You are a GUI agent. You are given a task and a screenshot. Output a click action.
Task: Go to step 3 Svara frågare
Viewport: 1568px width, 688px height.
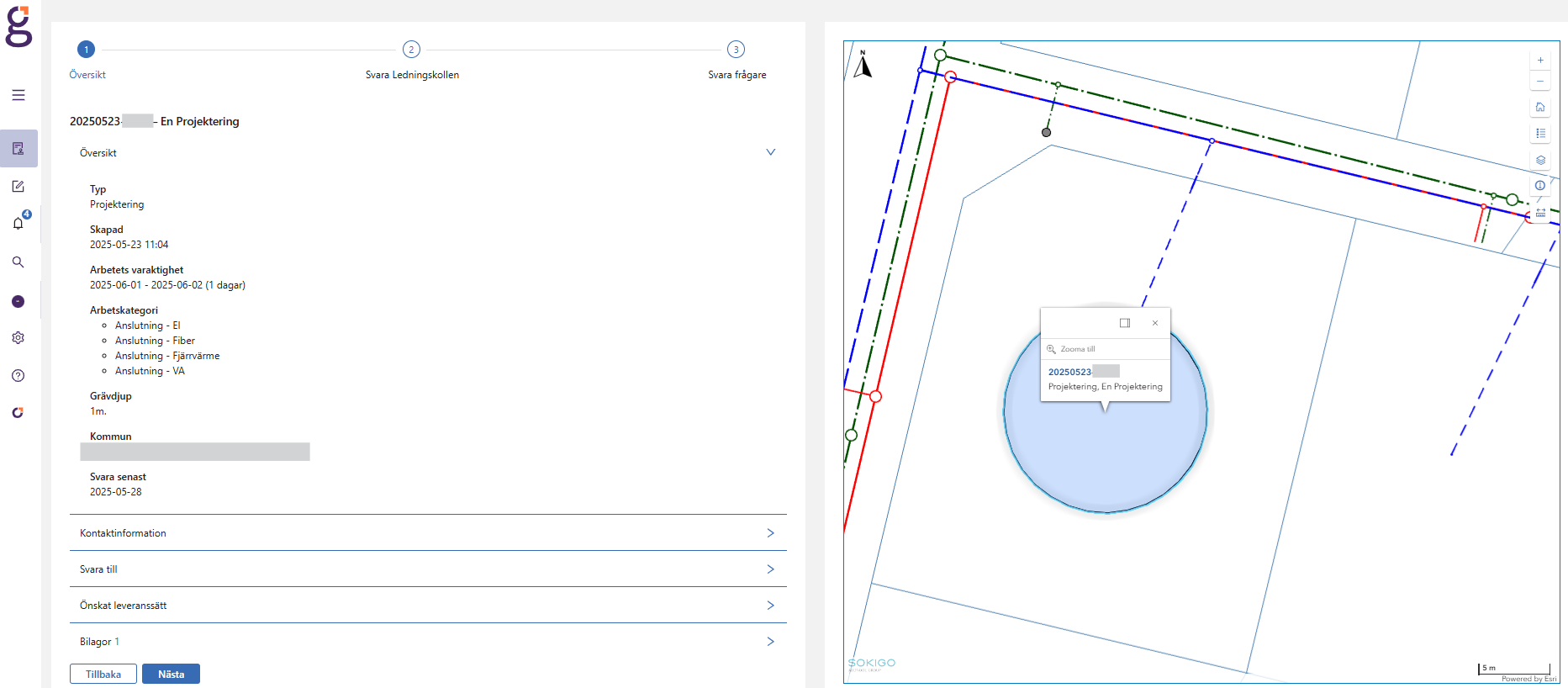click(736, 50)
